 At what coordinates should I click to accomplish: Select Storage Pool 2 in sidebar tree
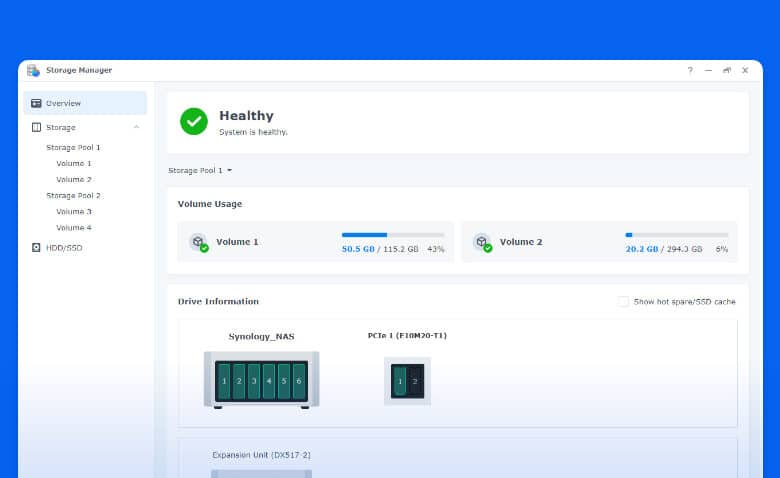tap(73, 195)
